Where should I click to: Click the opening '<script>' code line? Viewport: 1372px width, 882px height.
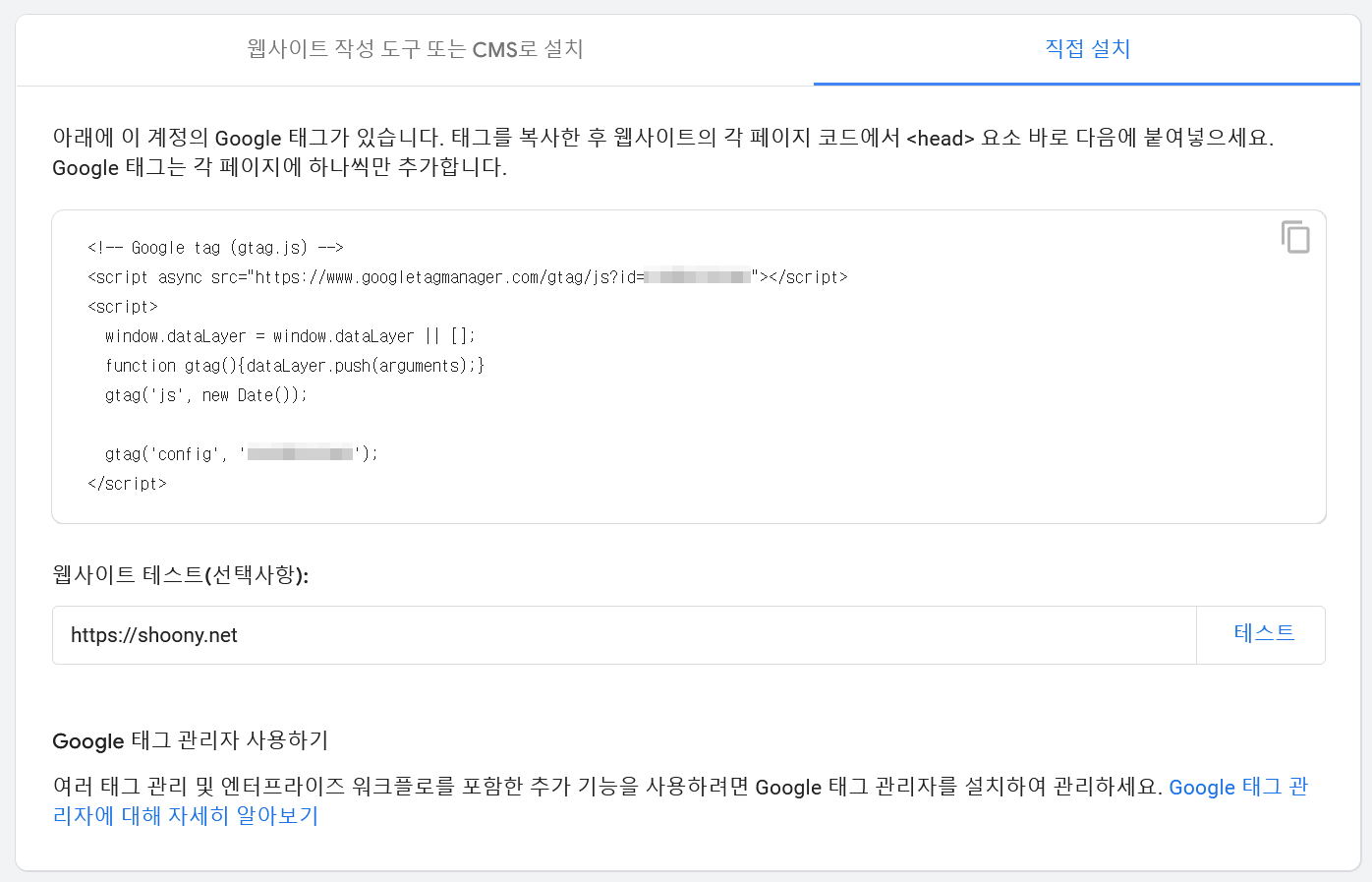point(123,307)
